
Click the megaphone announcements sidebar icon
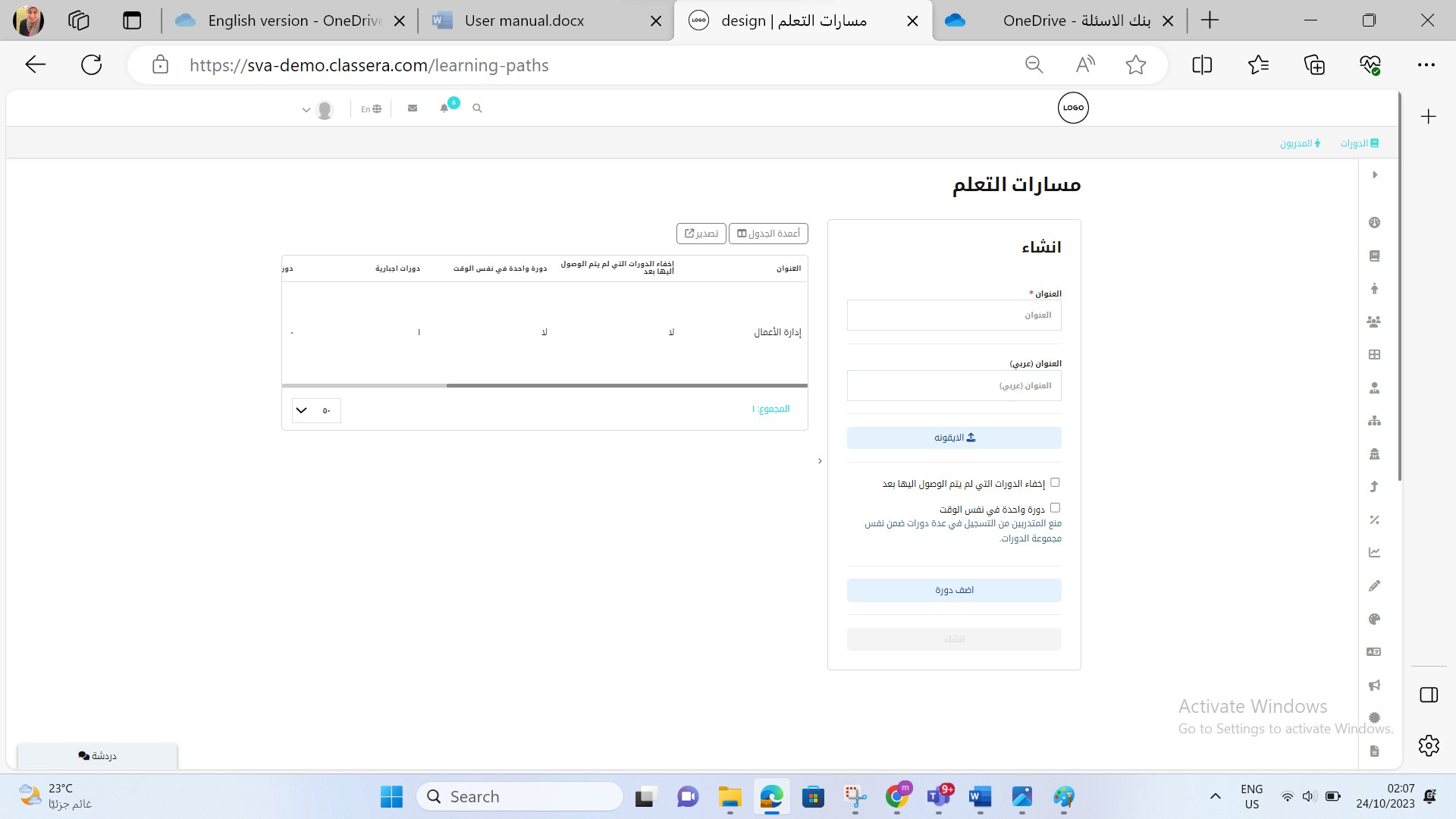[1374, 685]
